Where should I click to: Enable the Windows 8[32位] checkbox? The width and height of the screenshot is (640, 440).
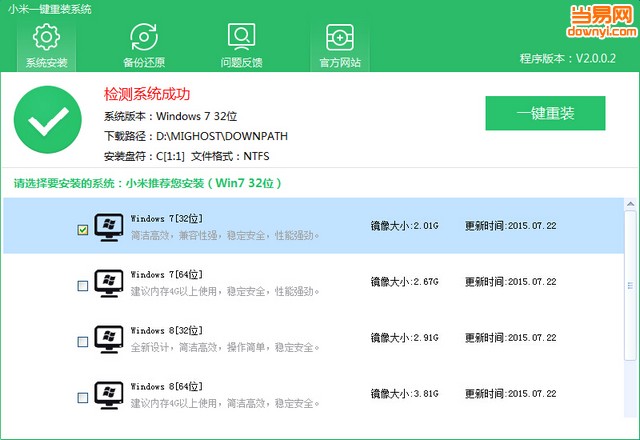click(82, 342)
